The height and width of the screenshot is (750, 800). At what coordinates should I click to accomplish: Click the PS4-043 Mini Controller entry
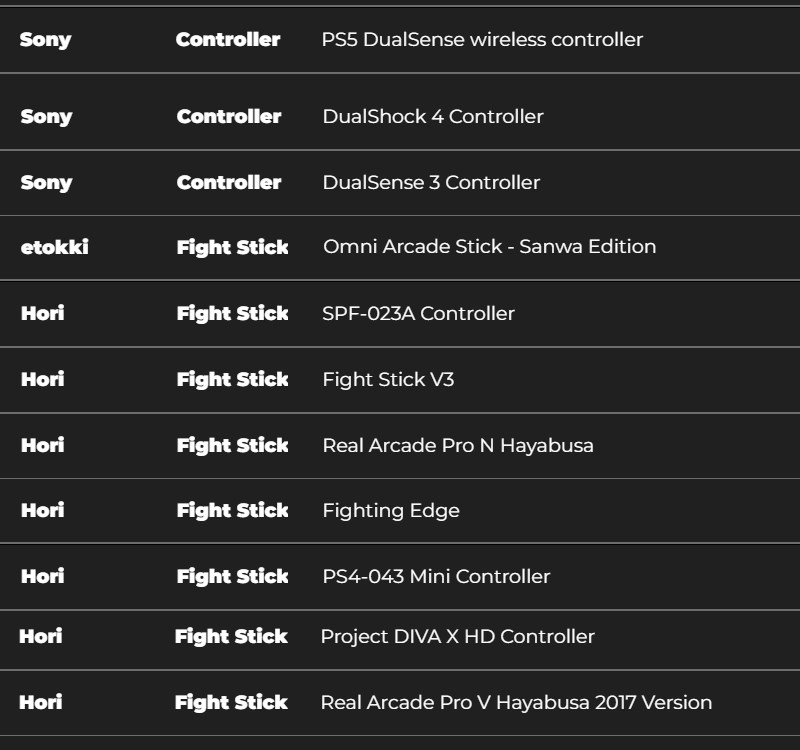click(x=435, y=576)
